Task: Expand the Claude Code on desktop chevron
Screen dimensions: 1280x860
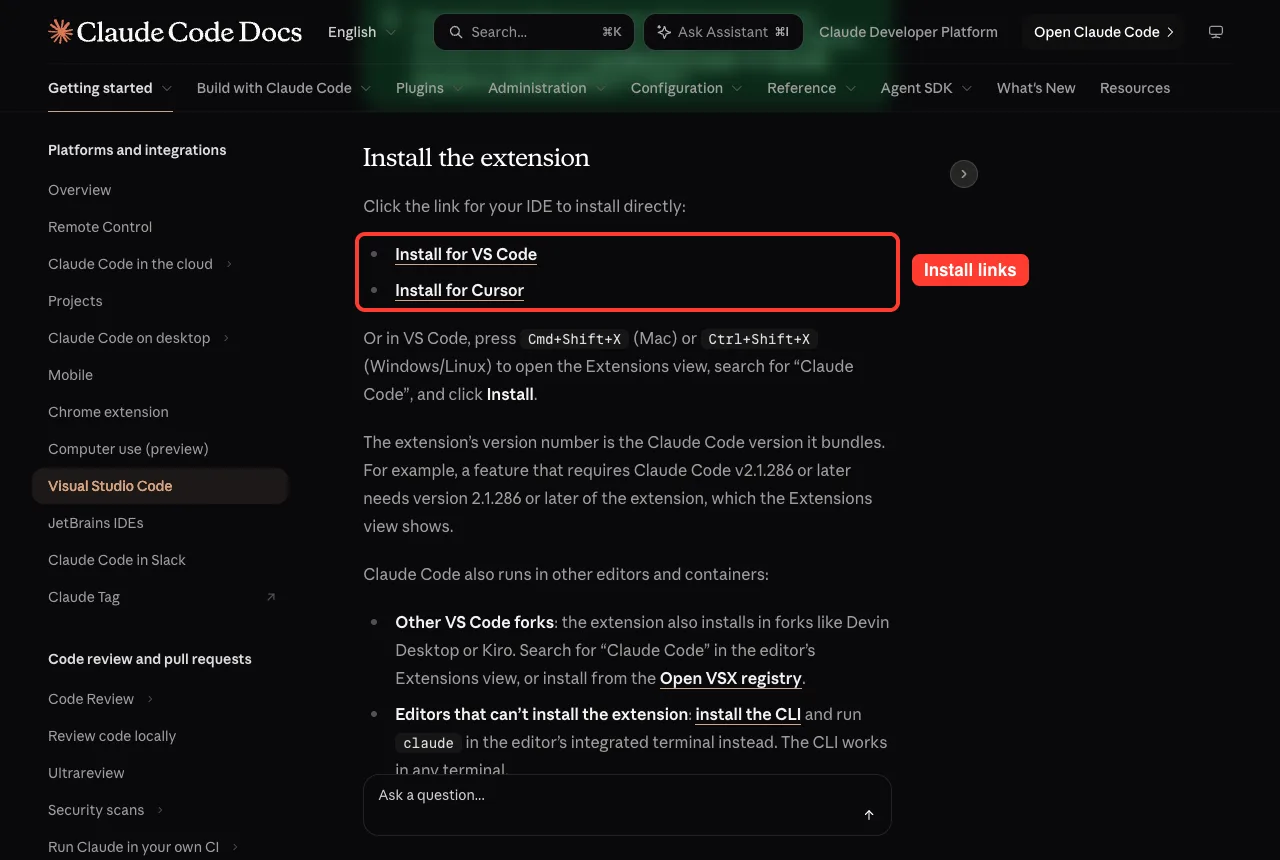Action: click(226, 338)
